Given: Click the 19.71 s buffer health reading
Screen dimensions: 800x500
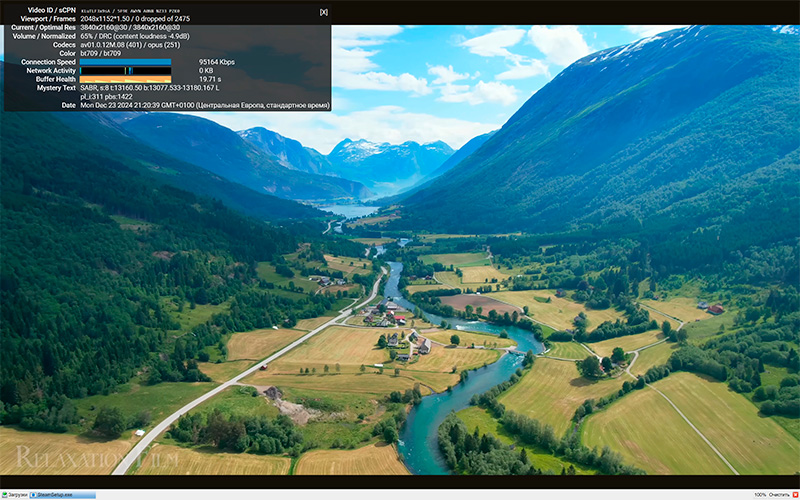Looking at the screenshot, I should click(x=209, y=79).
